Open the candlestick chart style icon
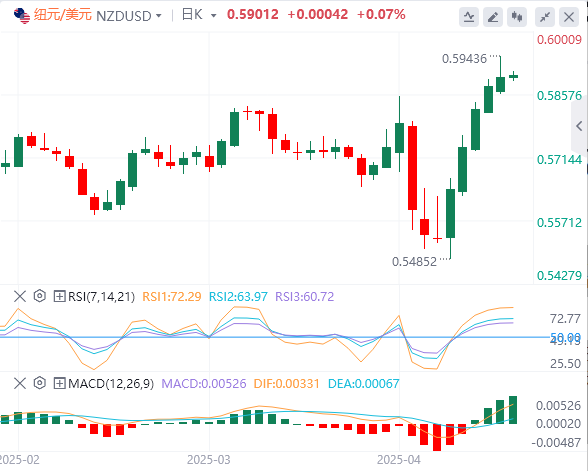The image size is (588, 471). tap(517, 17)
